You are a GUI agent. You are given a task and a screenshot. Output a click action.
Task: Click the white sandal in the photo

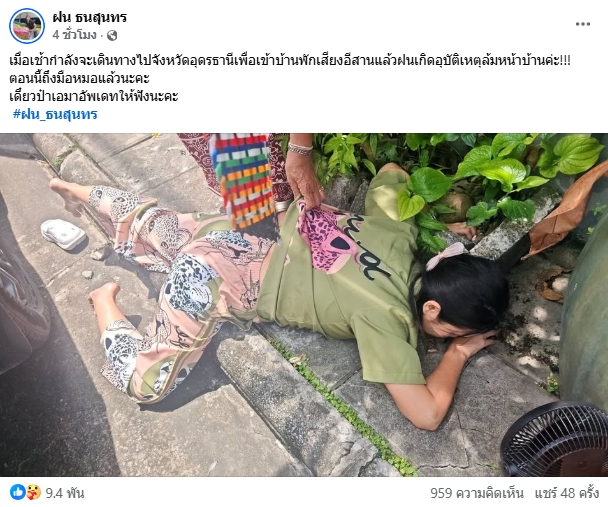(63, 234)
